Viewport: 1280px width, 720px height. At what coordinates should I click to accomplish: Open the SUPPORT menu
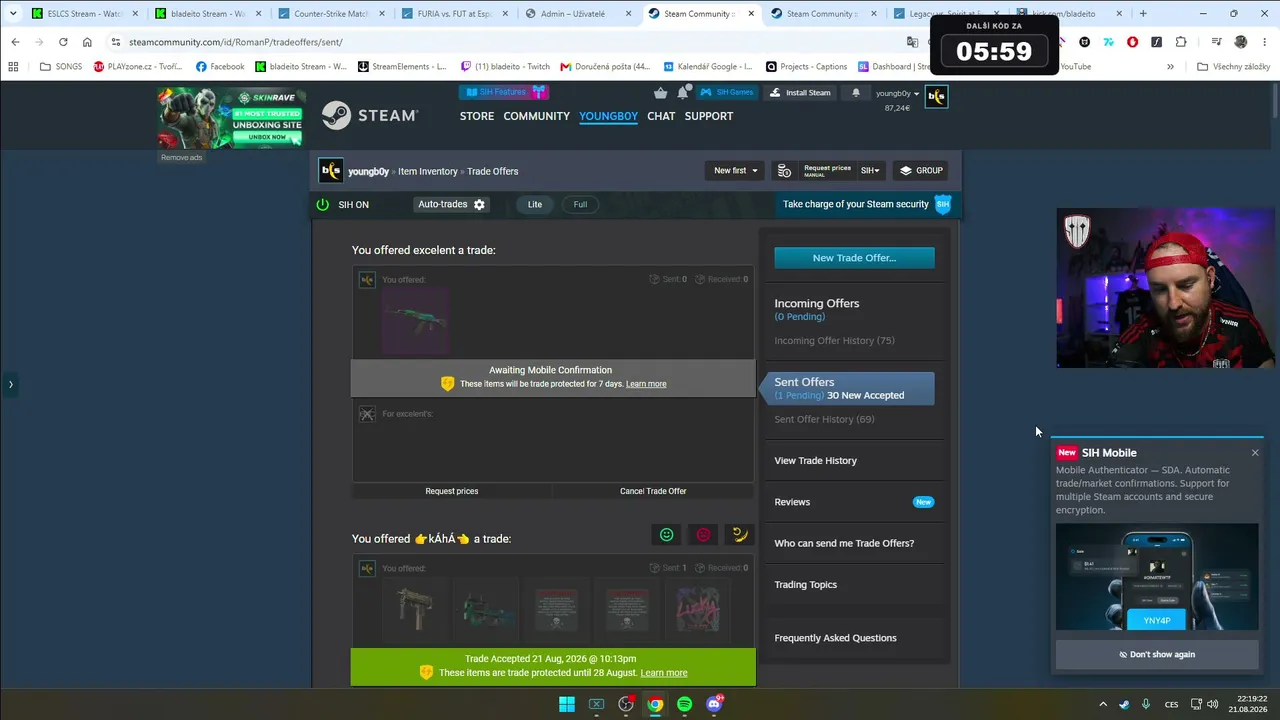pos(709,116)
